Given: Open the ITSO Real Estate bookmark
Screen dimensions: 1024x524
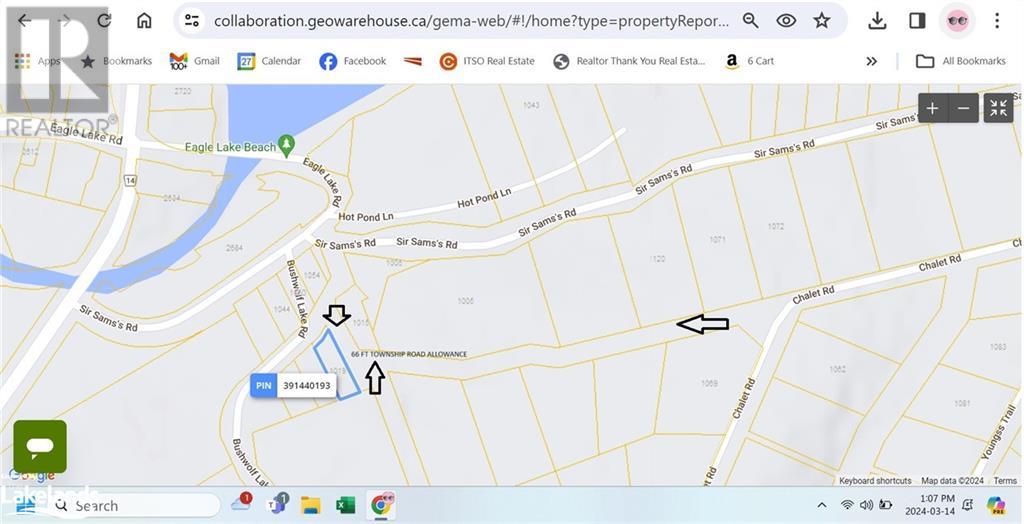Looking at the screenshot, I should [x=487, y=61].
